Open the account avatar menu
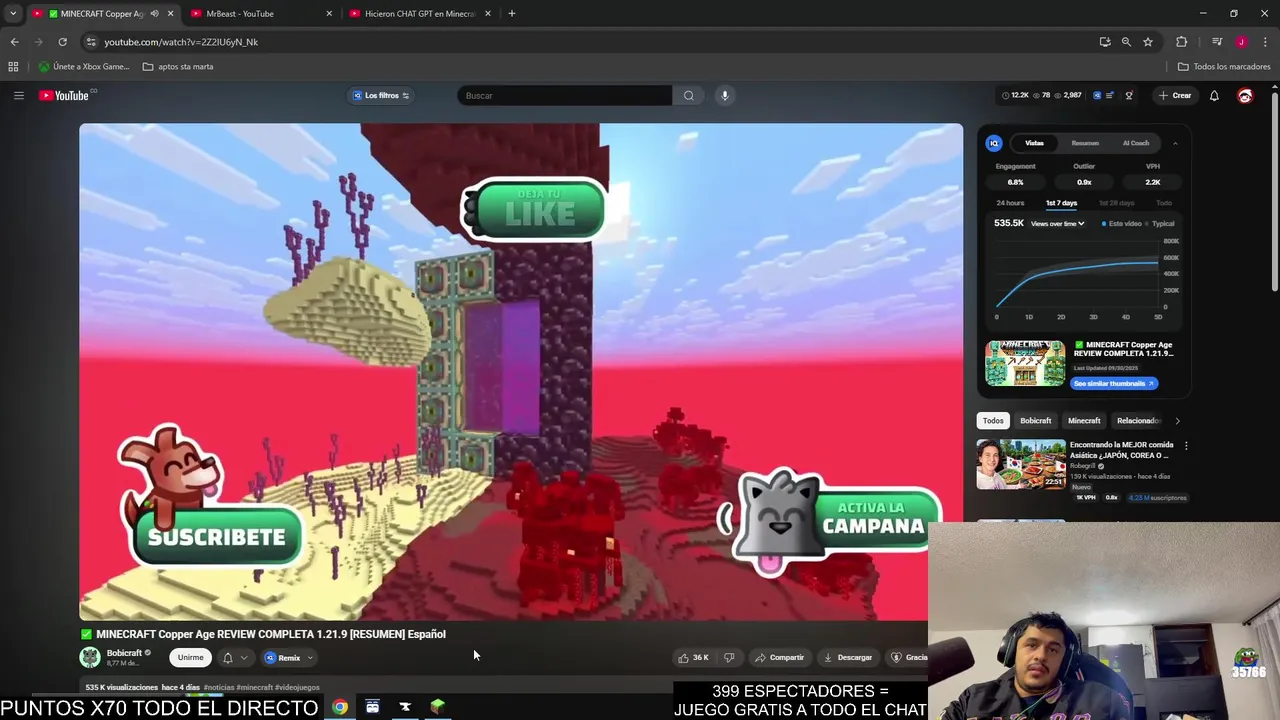Viewport: 1280px width, 720px height. click(1245, 95)
